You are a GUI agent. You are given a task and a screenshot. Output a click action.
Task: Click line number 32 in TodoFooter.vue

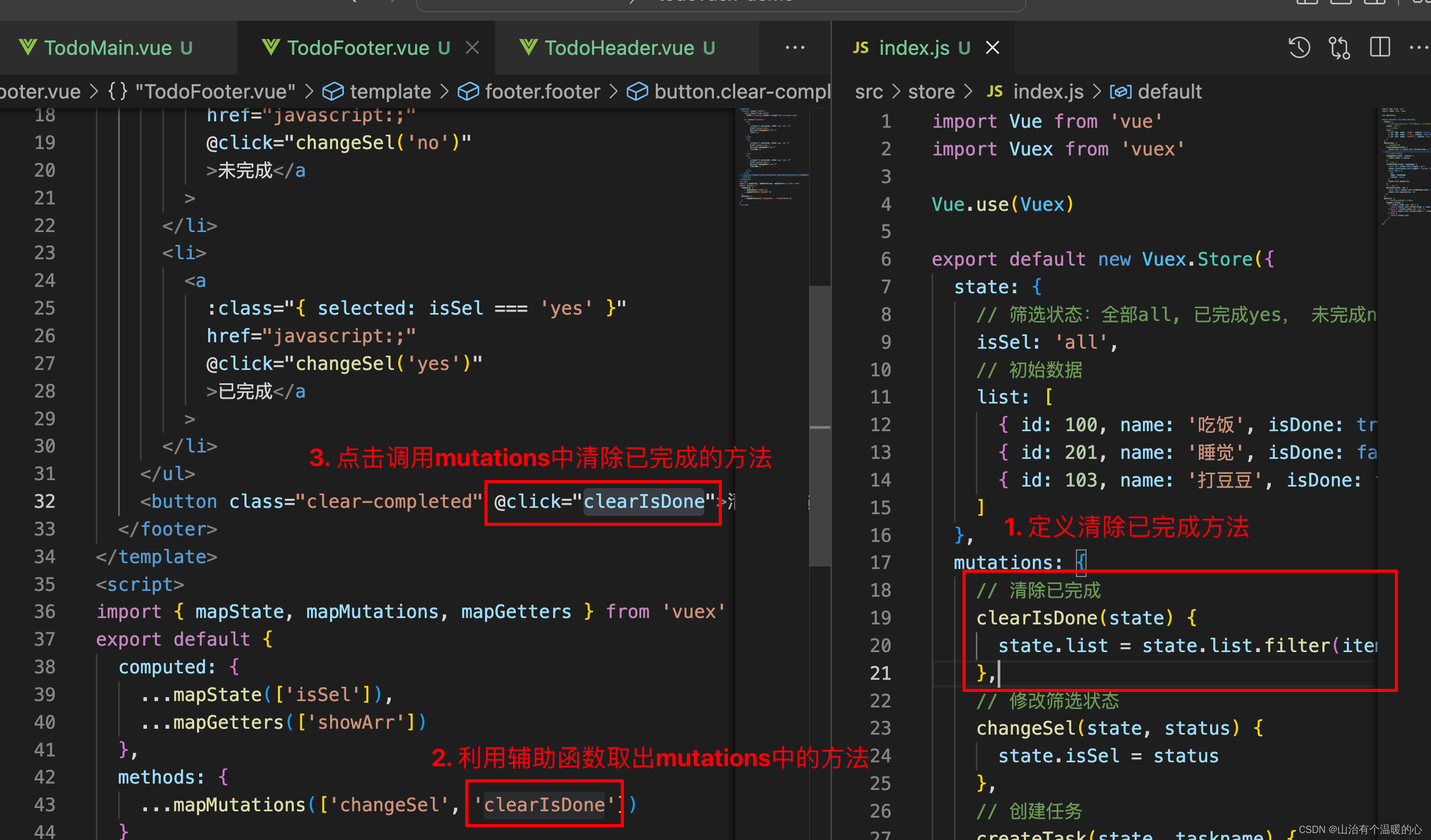point(44,501)
